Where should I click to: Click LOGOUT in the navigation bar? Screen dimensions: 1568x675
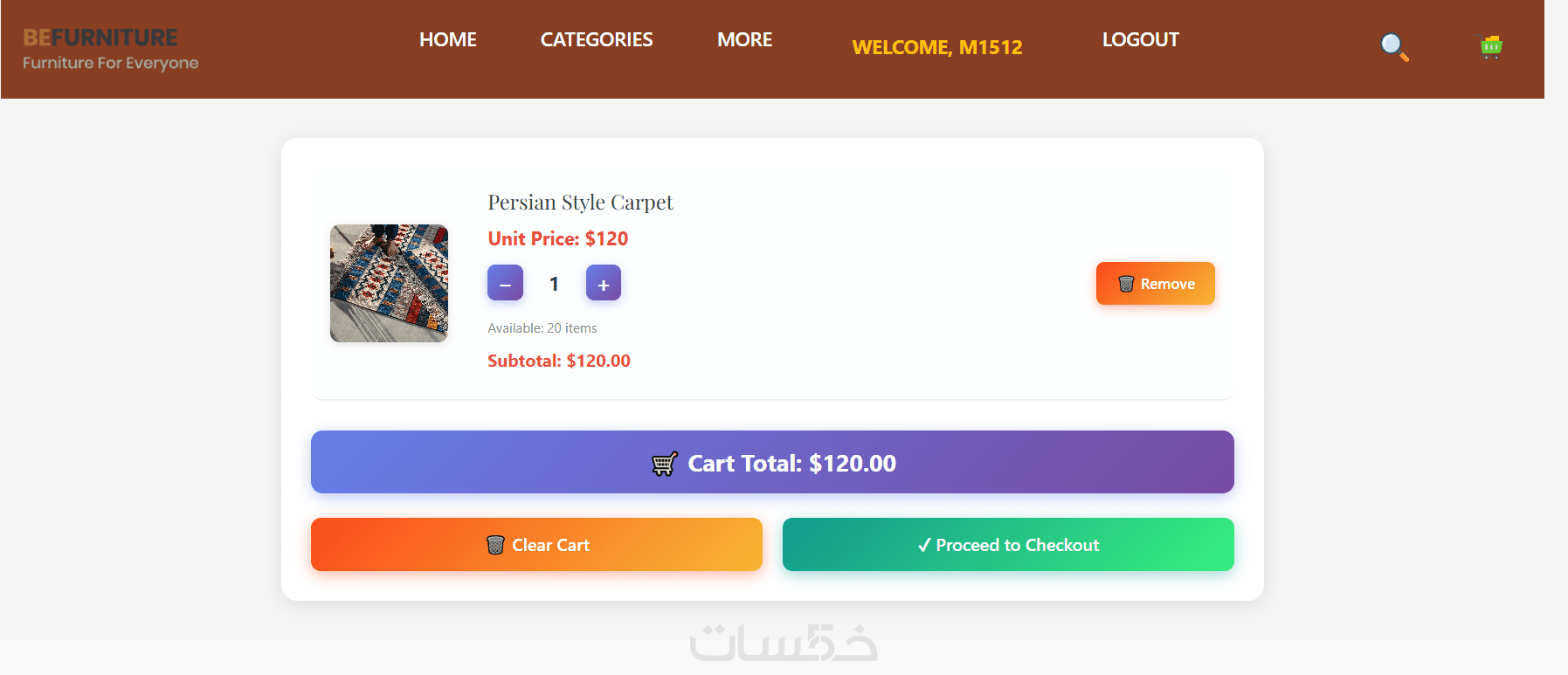click(x=1140, y=39)
